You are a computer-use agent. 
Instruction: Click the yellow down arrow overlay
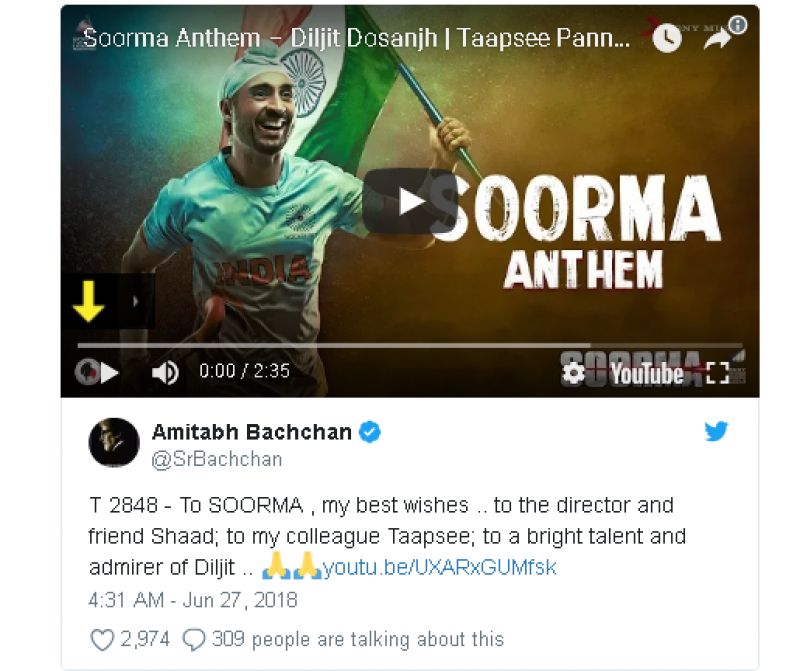click(88, 301)
